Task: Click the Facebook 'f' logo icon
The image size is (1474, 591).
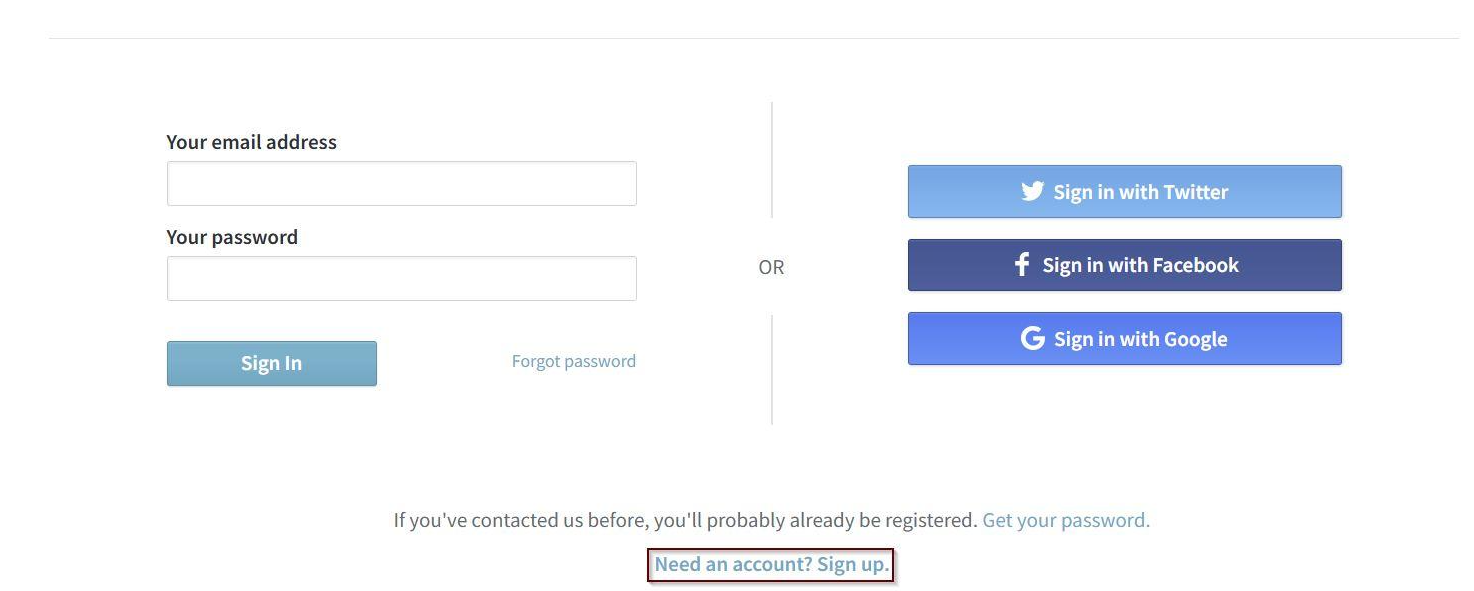Action: (x=1021, y=265)
